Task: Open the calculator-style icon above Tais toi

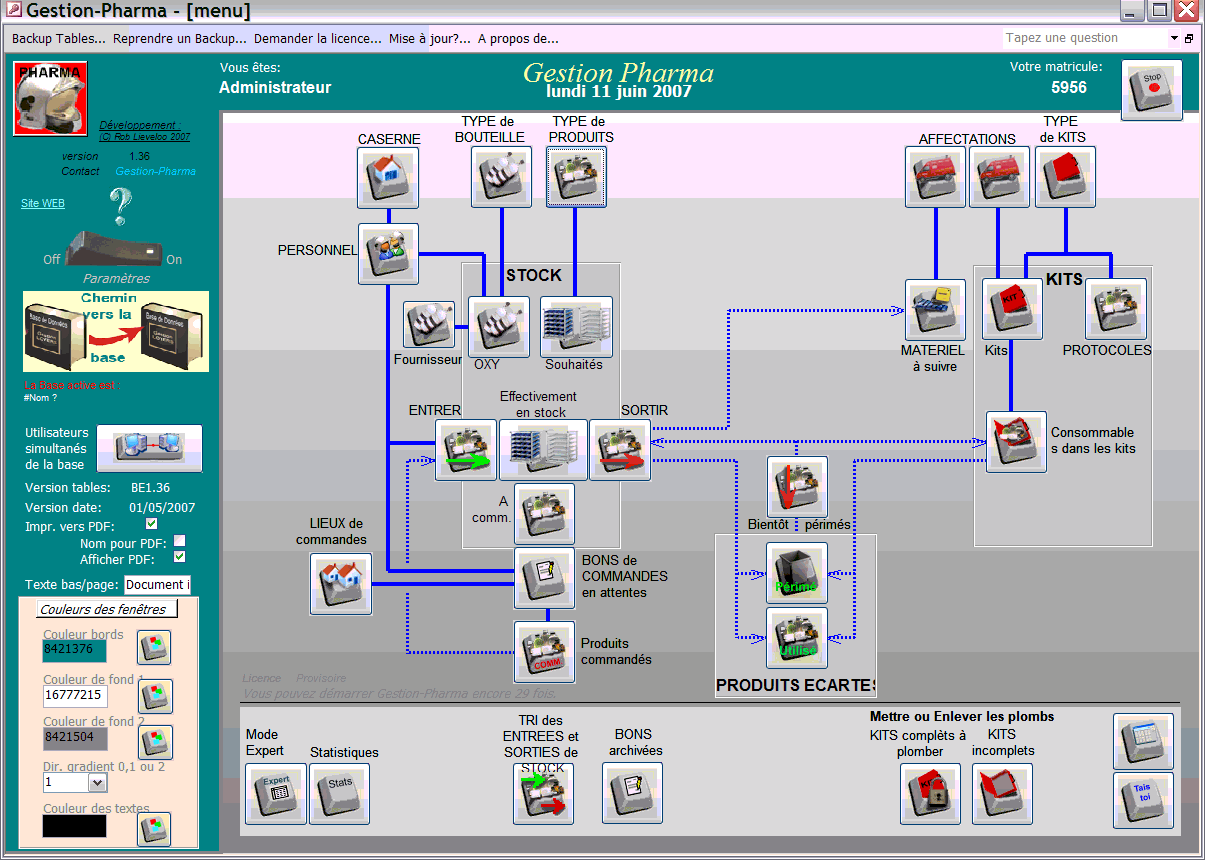Action: (x=1143, y=741)
